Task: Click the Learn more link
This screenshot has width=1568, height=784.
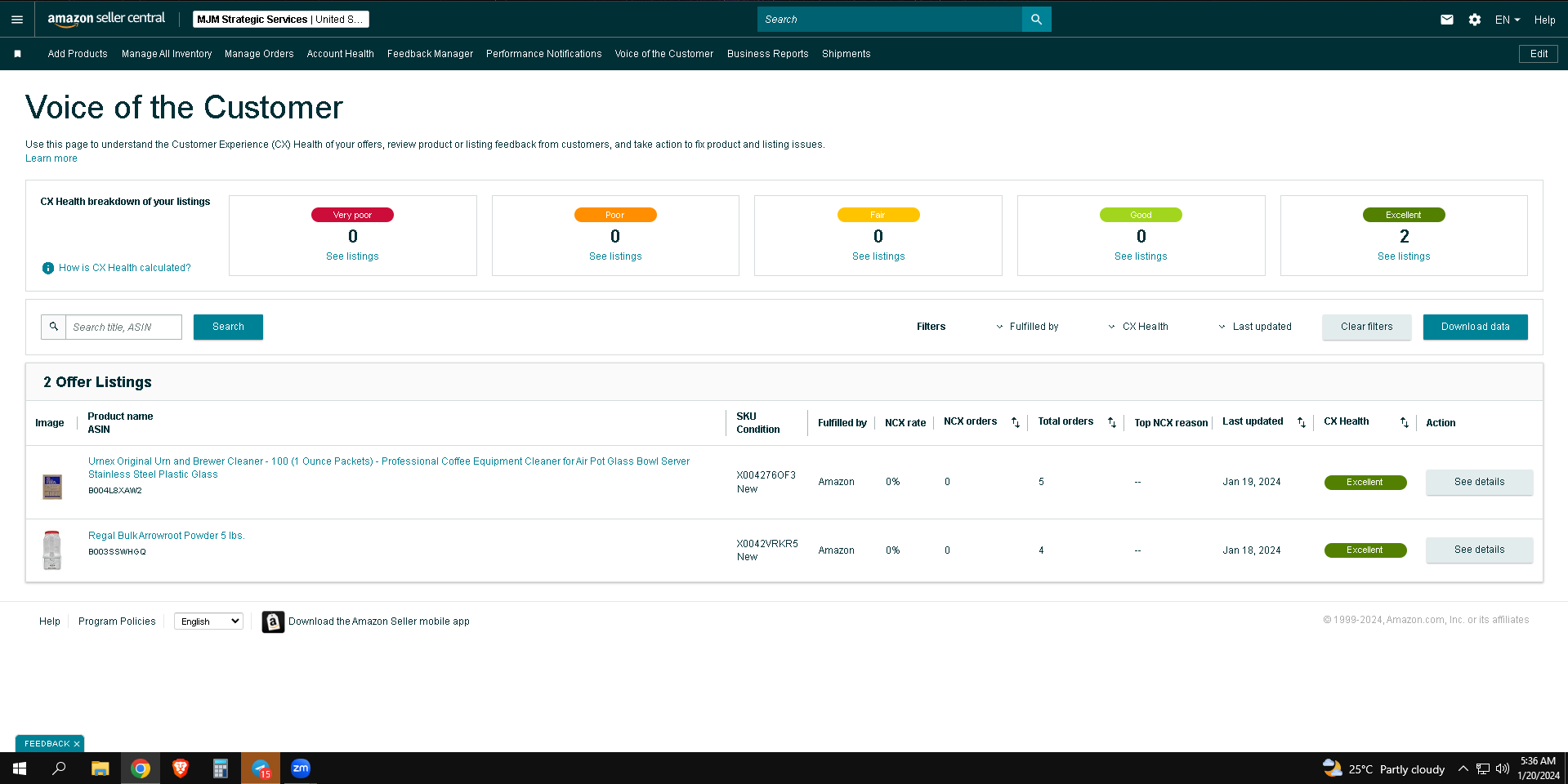Action: tap(51, 158)
